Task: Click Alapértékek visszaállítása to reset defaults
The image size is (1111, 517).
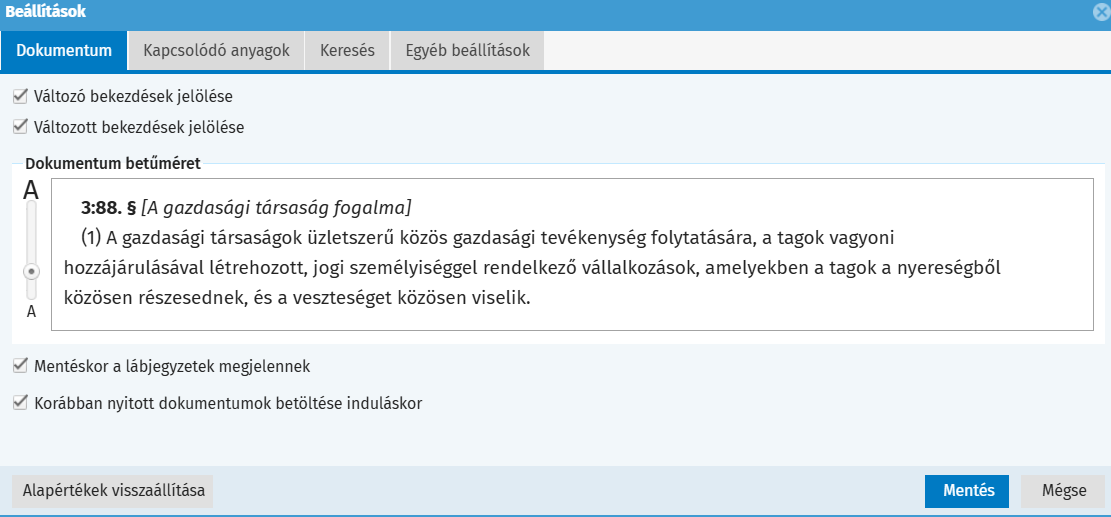Action: coord(114,491)
